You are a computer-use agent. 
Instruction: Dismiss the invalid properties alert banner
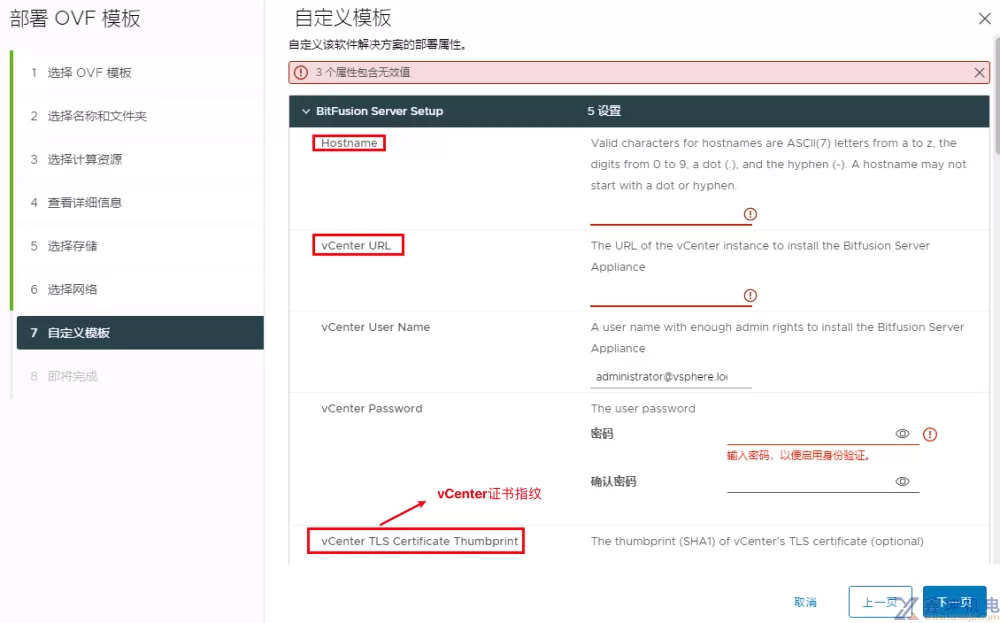point(980,73)
